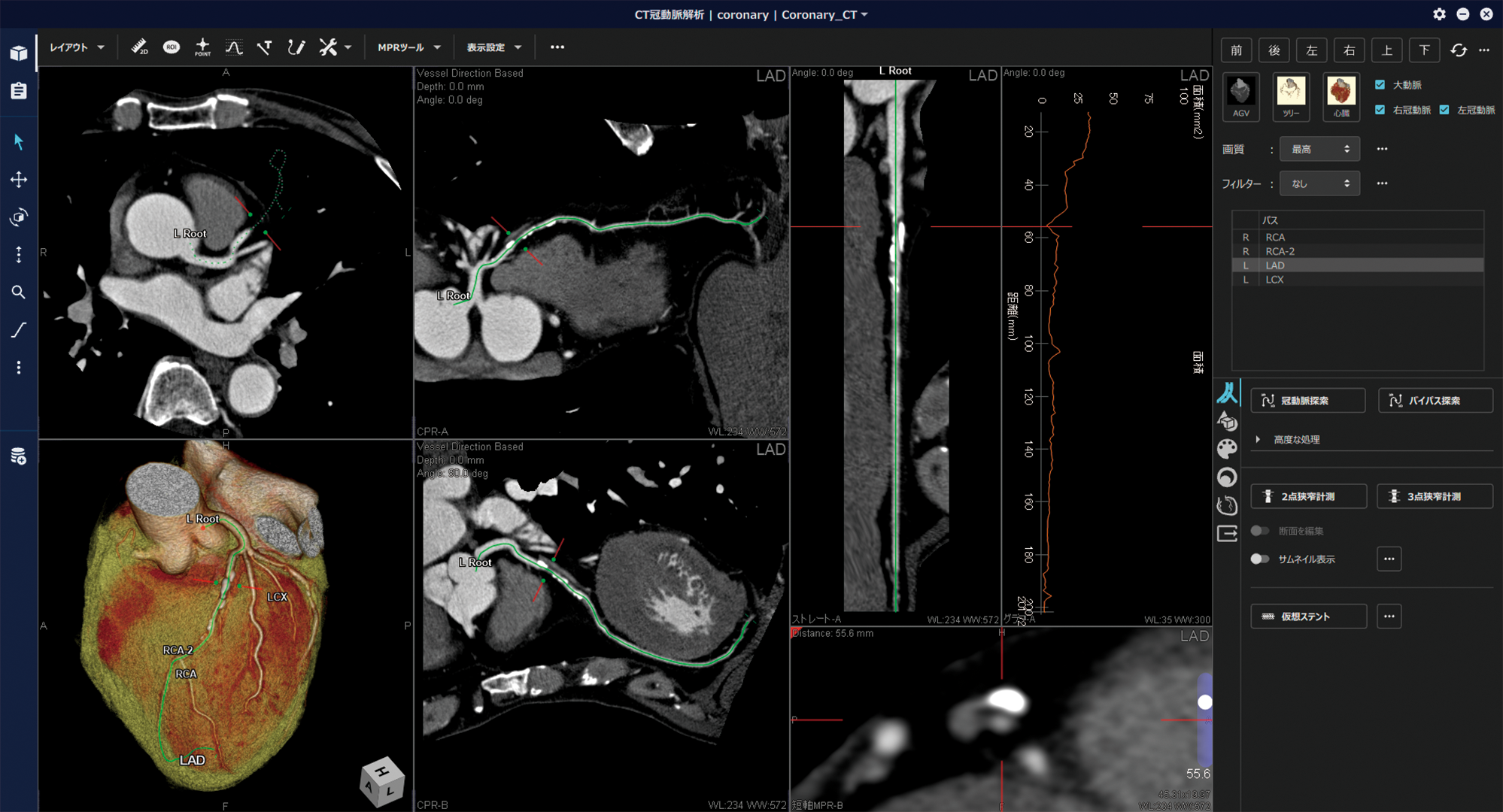Activate the ROI ellipse tool
The width and height of the screenshot is (1503, 812).
172,47
